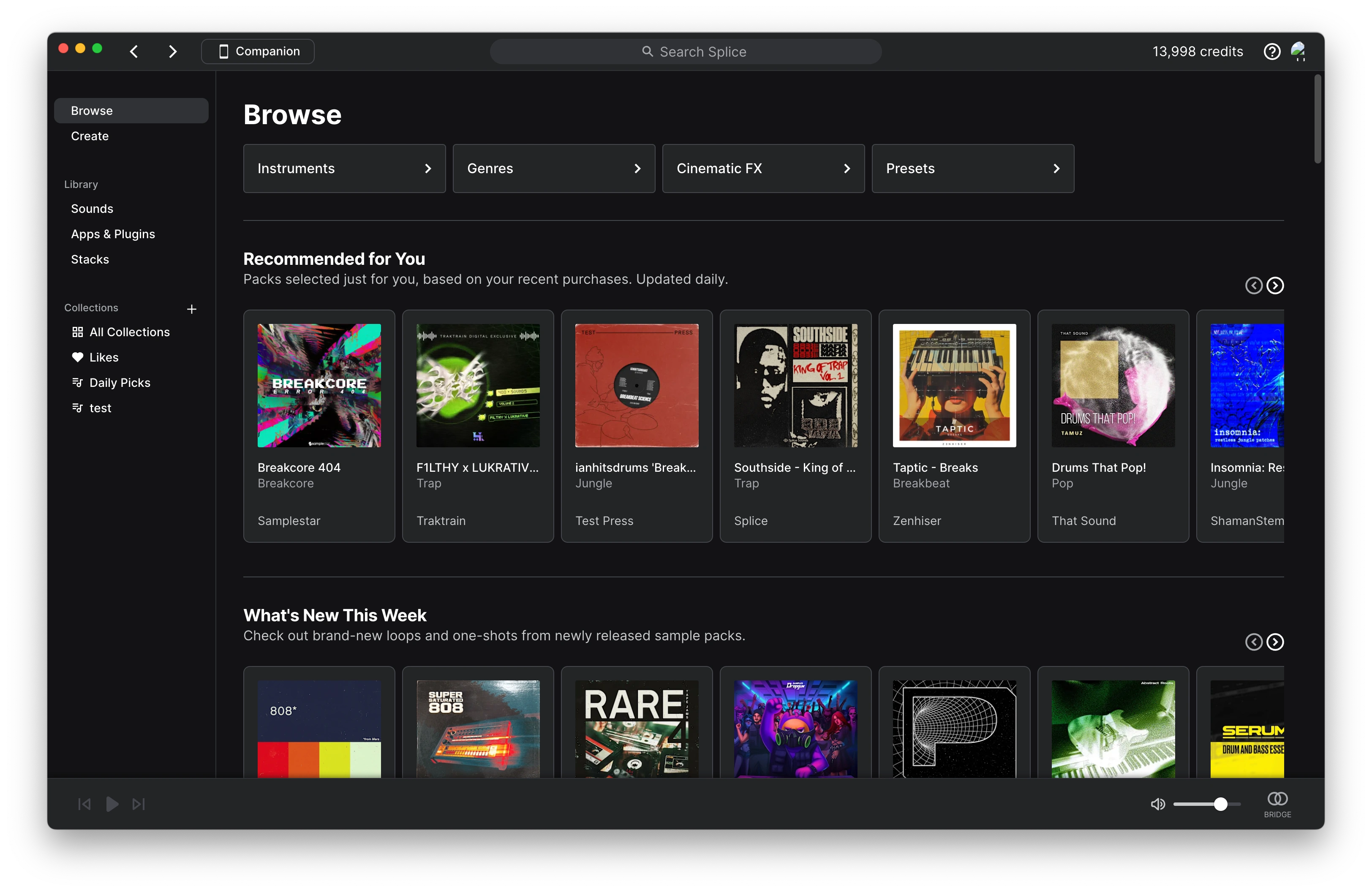This screenshot has width=1372, height=892.
Task: Play the current sample
Action: pos(112,804)
